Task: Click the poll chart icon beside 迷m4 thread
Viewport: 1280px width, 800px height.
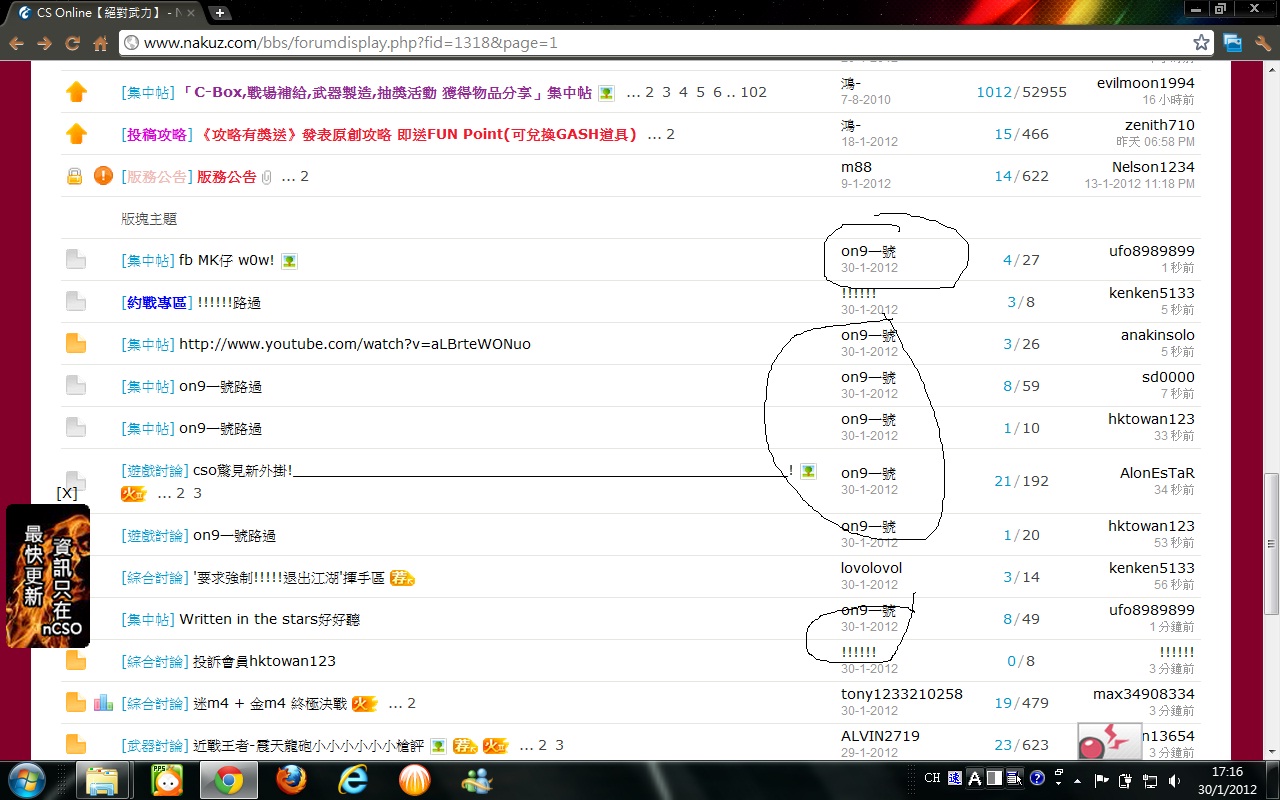Action: (103, 703)
